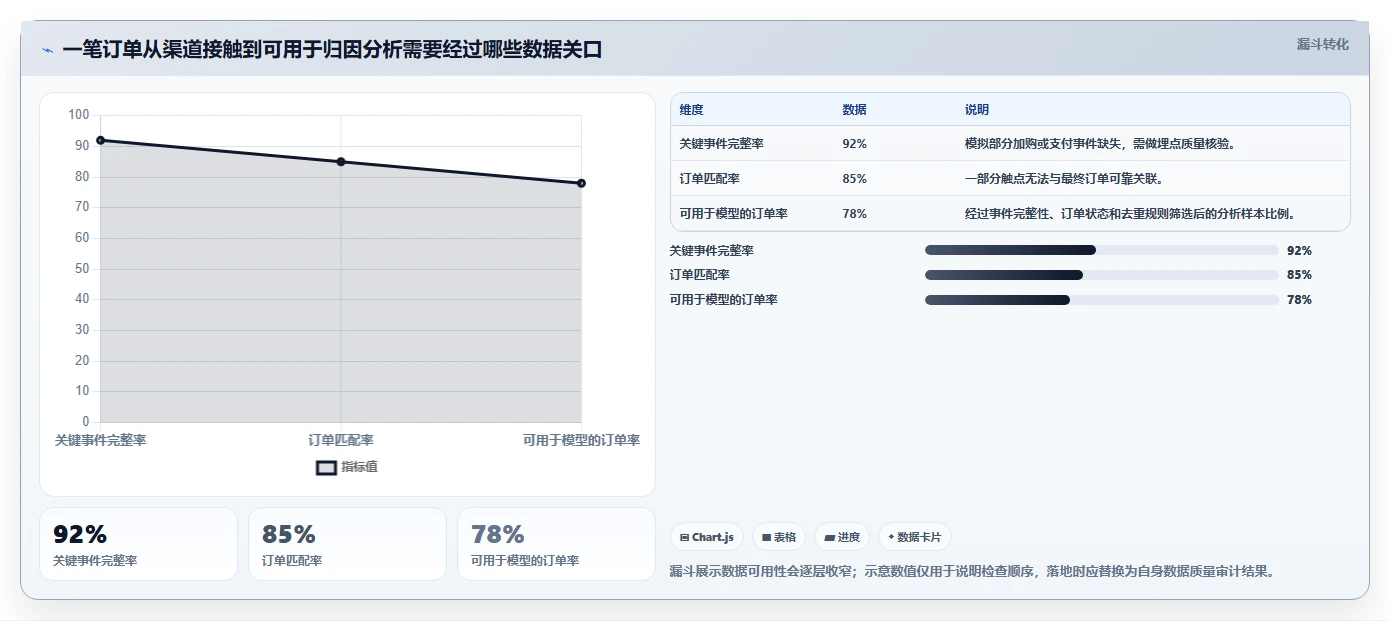The image size is (1390, 621).
Task: Click the icon in Chart.js chip
Action: pos(684,537)
